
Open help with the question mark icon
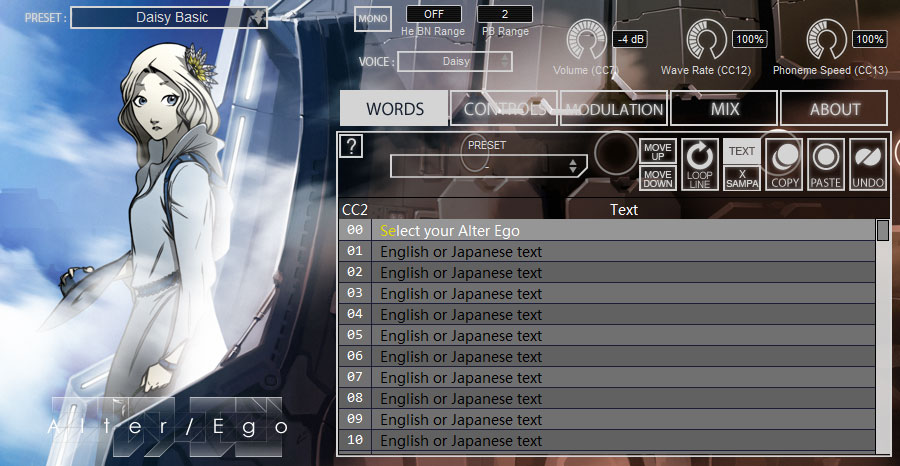coord(351,147)
